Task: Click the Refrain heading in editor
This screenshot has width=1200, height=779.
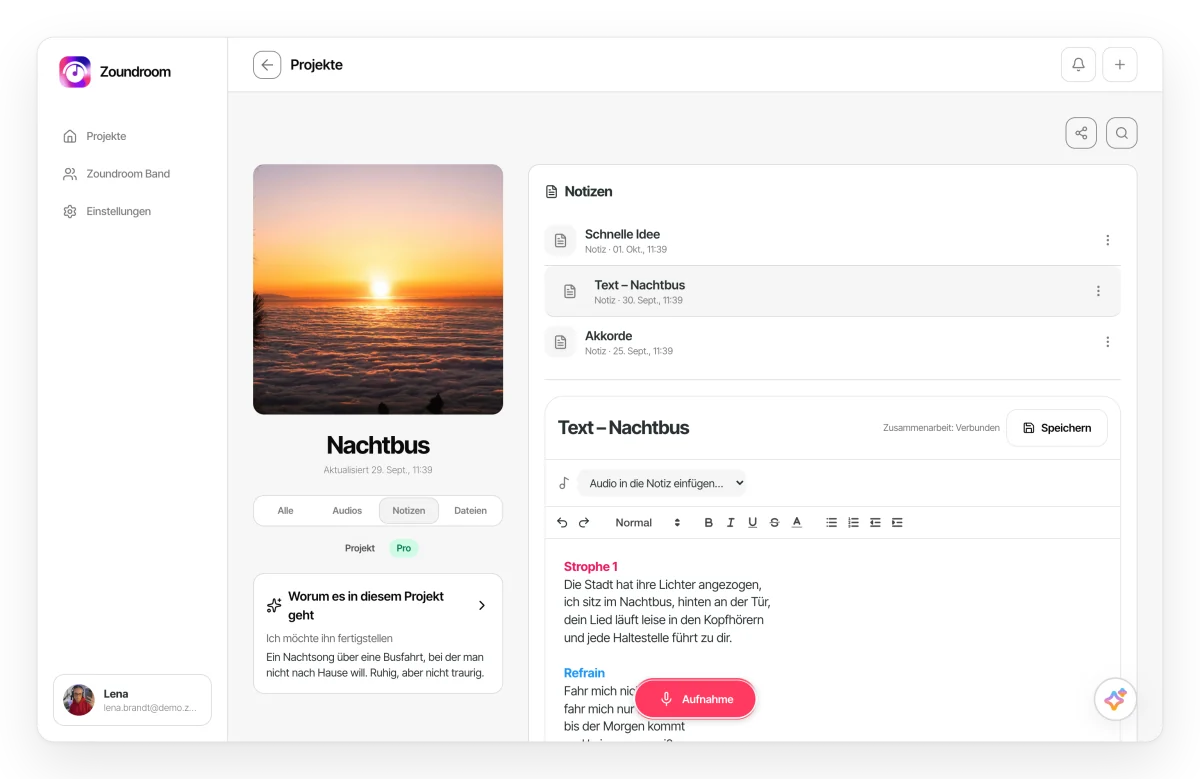Action: pos(584,673)
